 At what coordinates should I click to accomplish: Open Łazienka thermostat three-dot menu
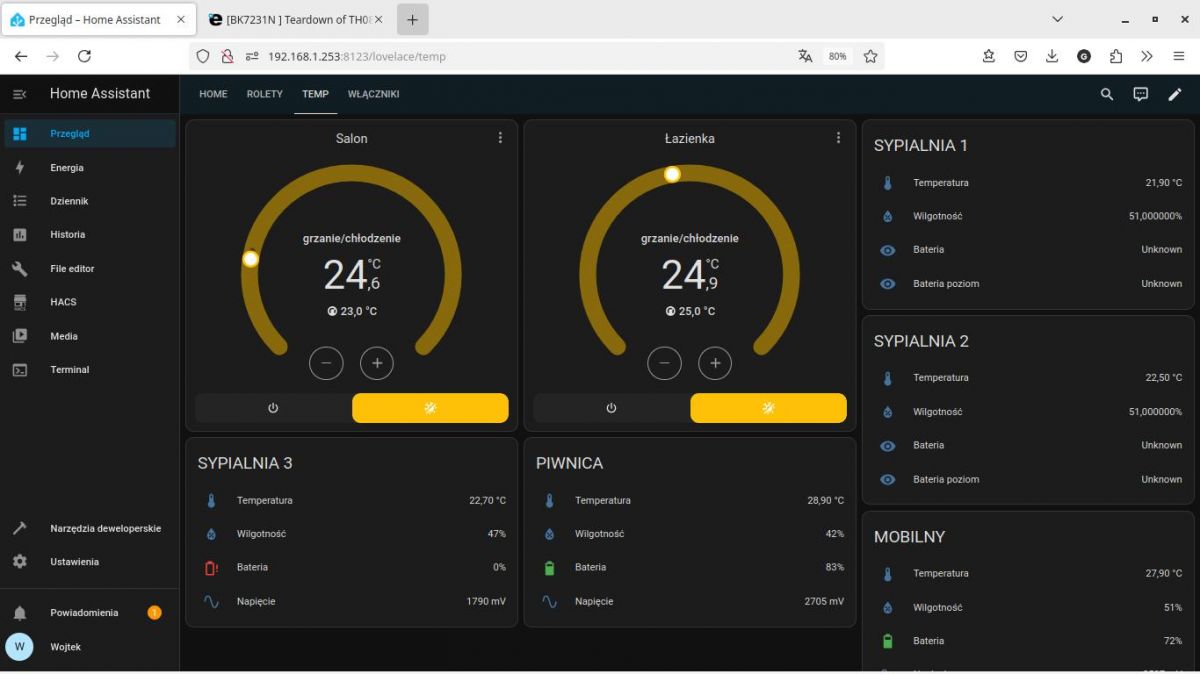tap(838, 138)
